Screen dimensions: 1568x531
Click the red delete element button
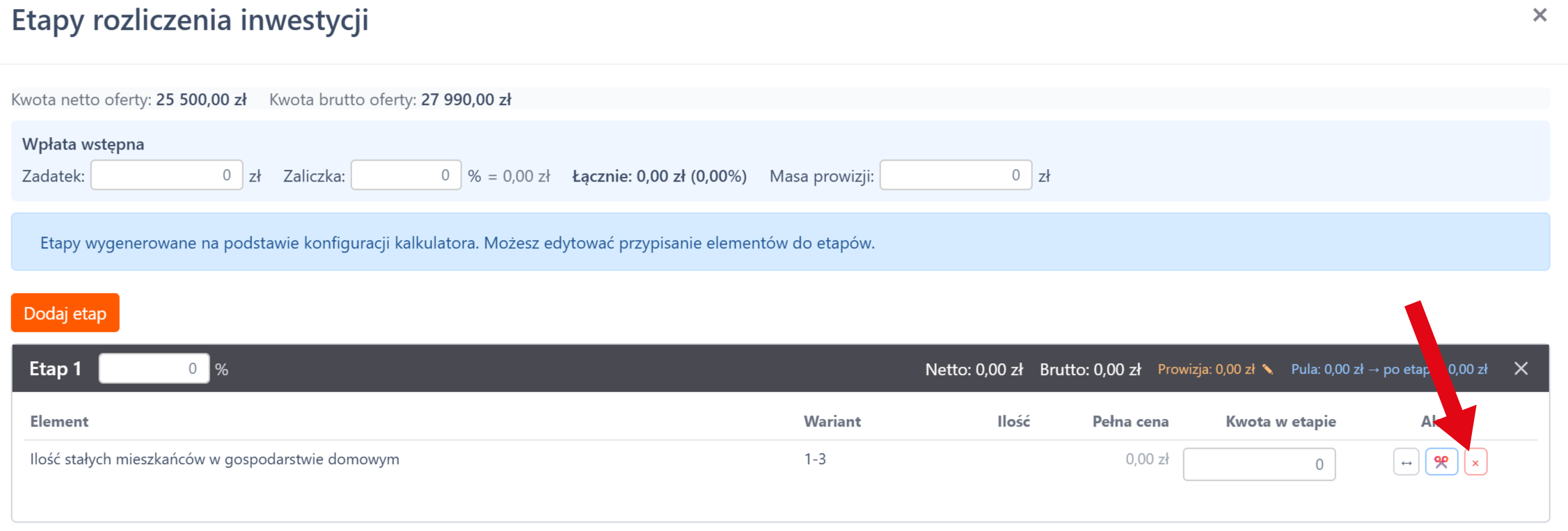[x=1475, y=463]
